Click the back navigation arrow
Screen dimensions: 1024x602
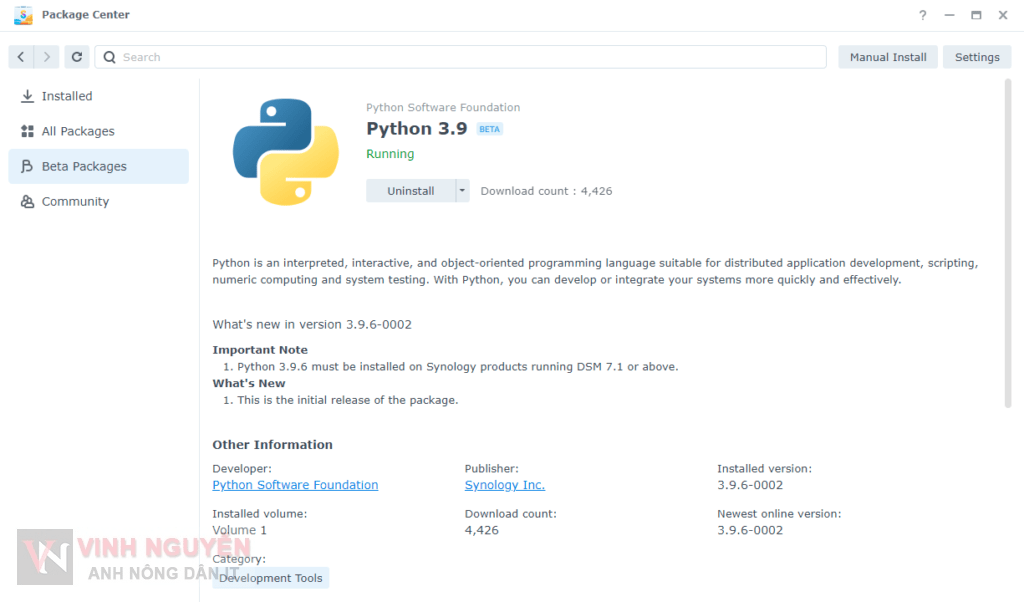click(x=21, y=57)
